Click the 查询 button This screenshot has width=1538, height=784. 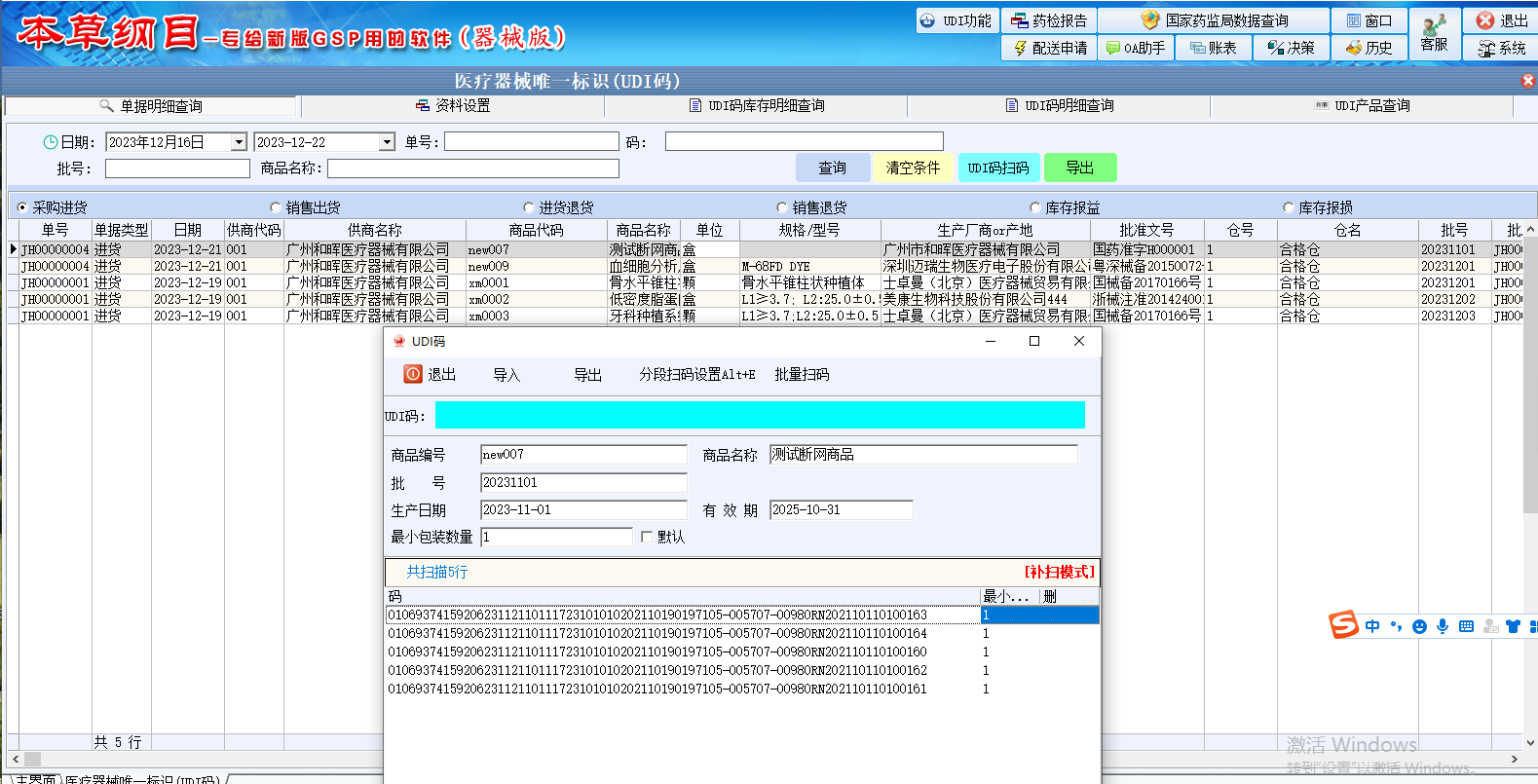point(832,168)
